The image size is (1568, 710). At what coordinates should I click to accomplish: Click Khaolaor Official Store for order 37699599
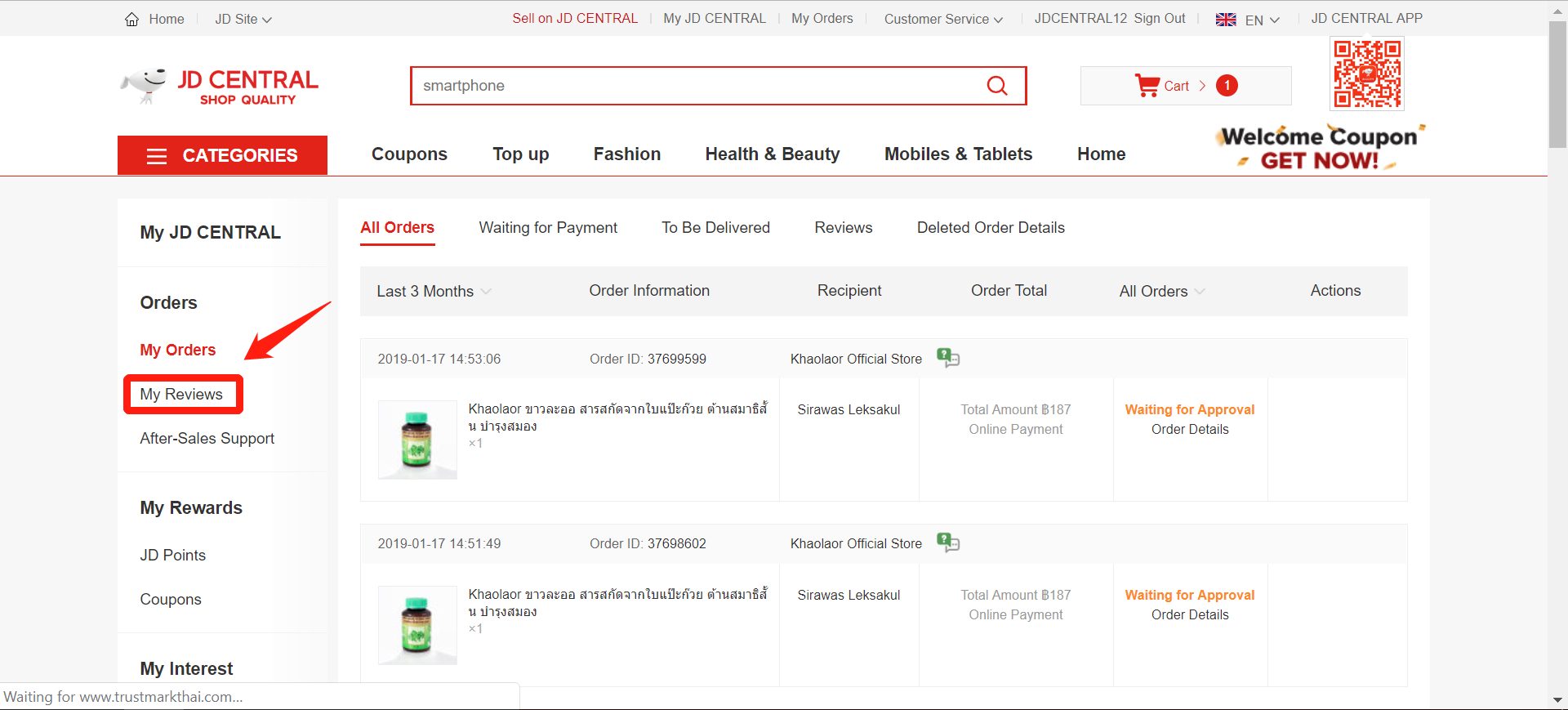856,359
